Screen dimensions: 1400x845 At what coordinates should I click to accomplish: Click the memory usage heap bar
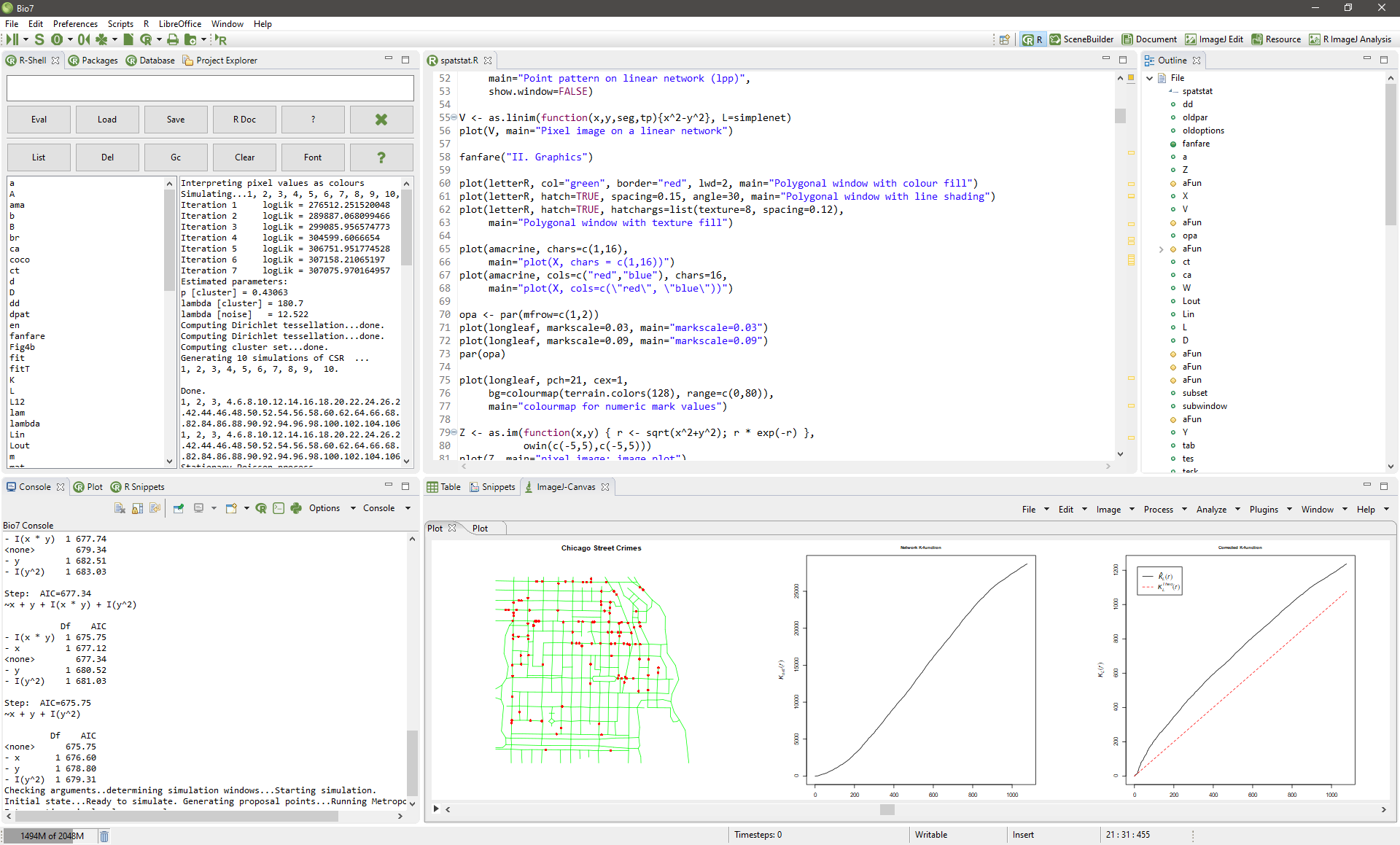pos(51,836)
